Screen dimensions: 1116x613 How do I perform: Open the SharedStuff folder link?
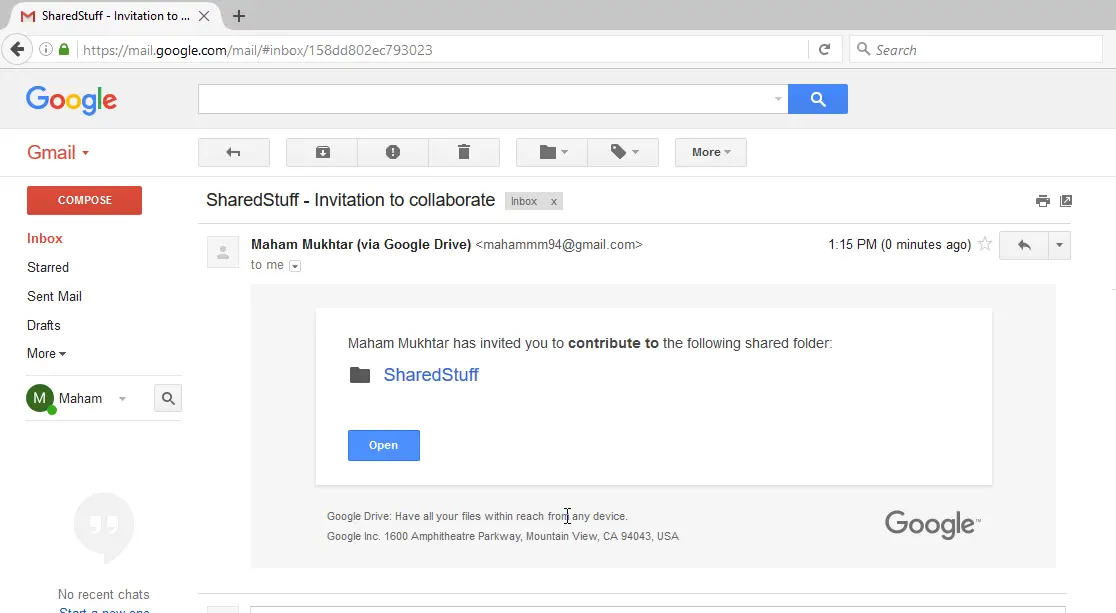pos(431,374)
